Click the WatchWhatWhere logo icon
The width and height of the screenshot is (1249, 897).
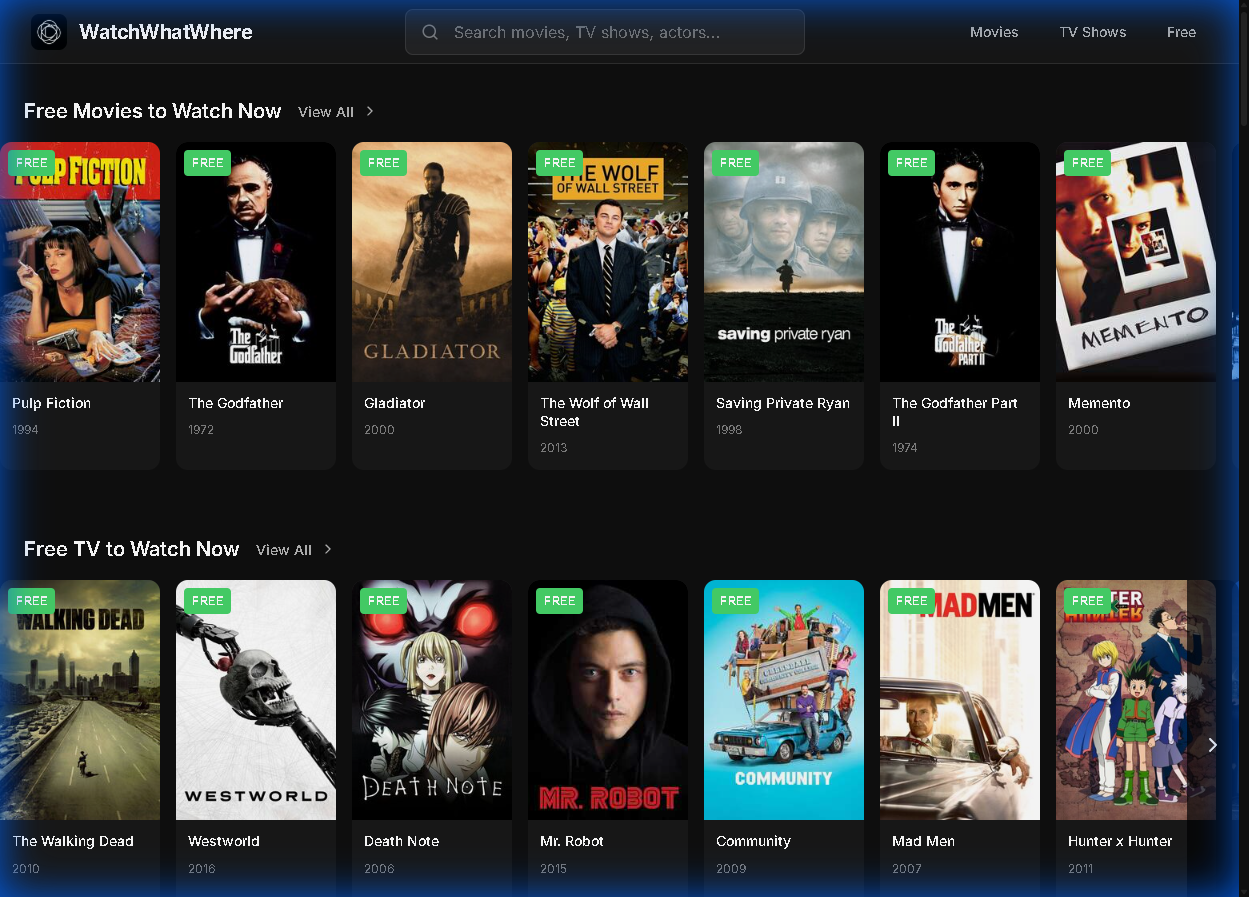[48, 31]
